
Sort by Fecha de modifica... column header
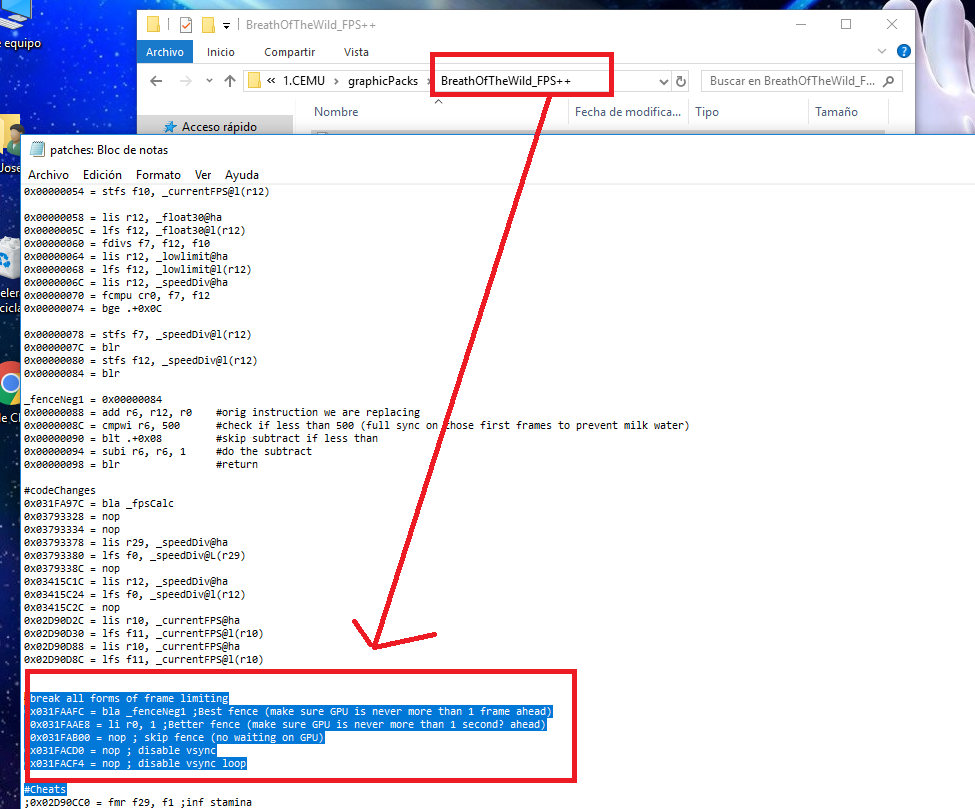click(628, 112)
